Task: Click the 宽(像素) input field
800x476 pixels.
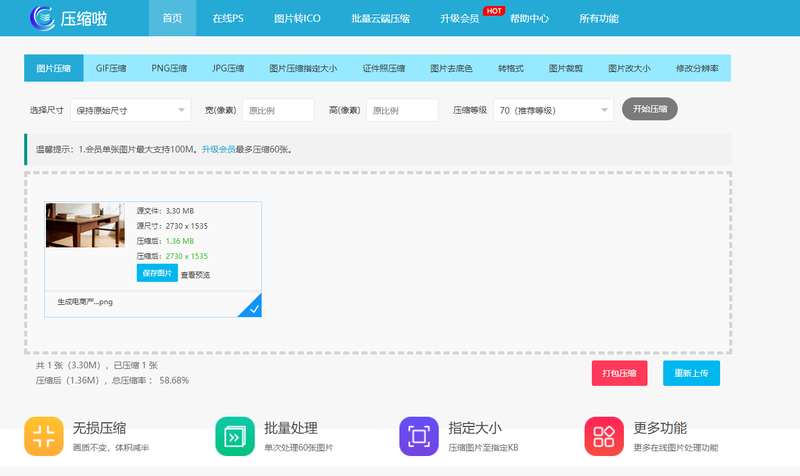Action: 278,110
